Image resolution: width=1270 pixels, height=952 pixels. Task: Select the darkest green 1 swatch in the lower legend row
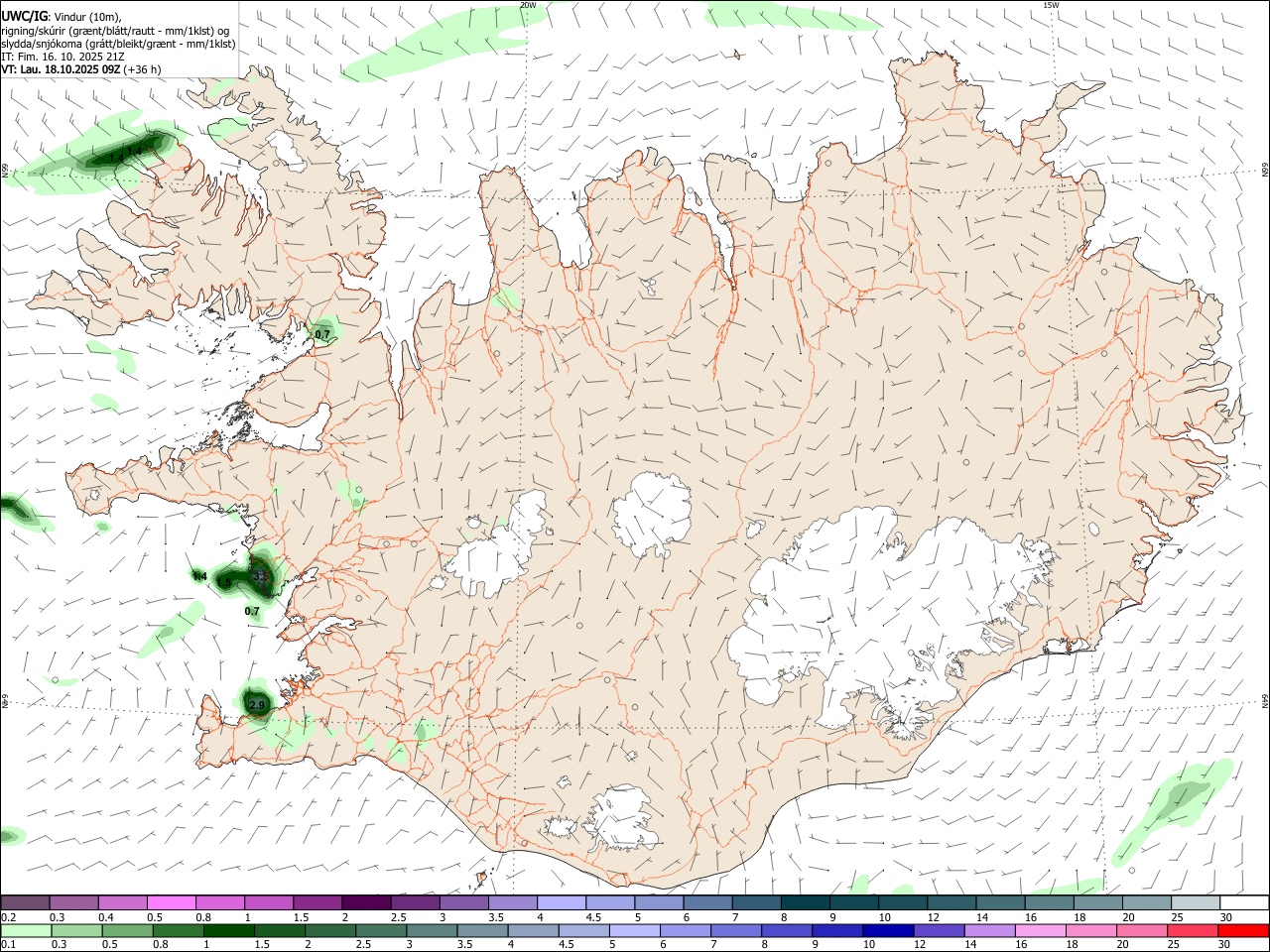click(229, 931)
